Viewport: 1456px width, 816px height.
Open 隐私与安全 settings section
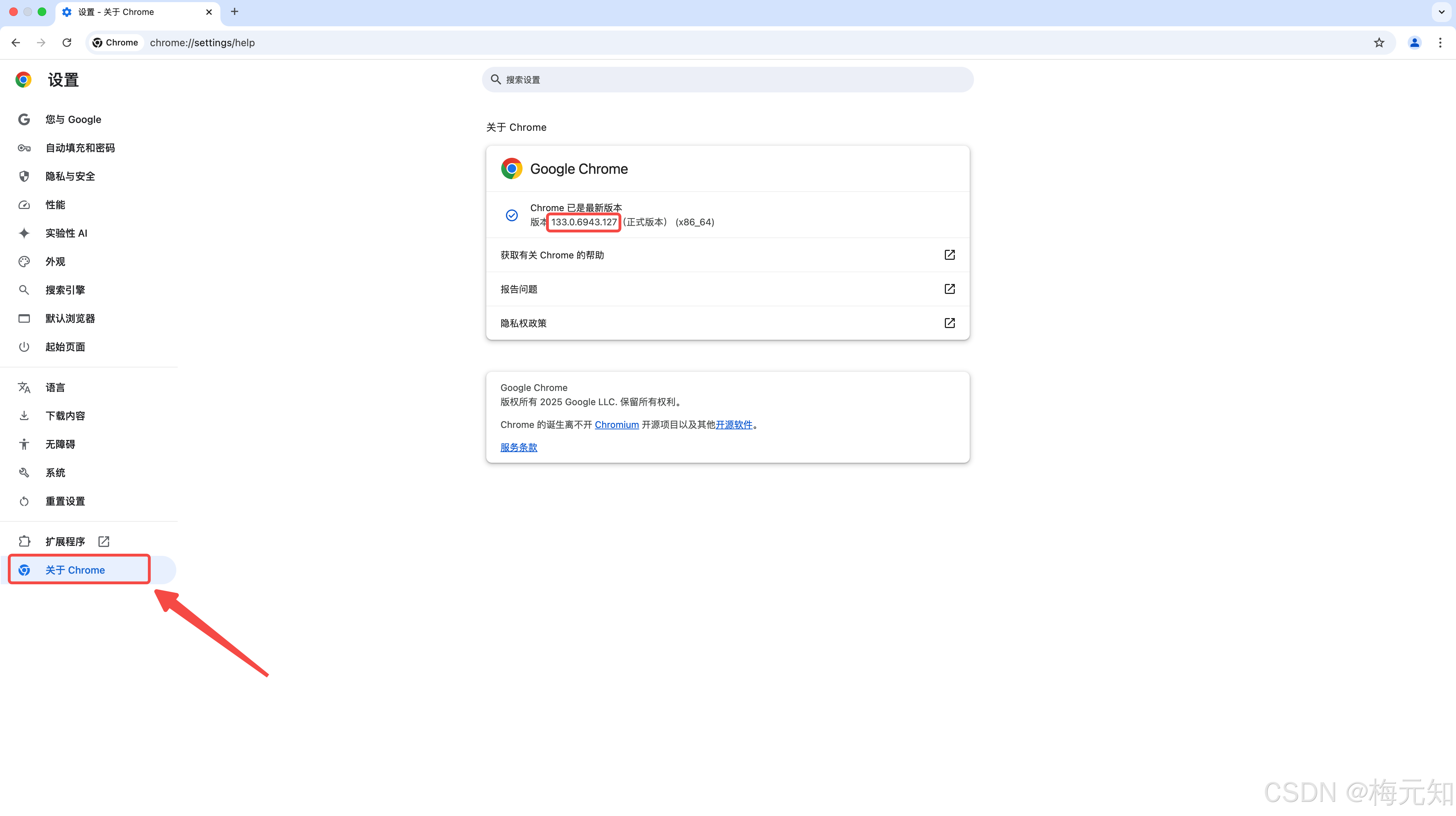(70, 176)
